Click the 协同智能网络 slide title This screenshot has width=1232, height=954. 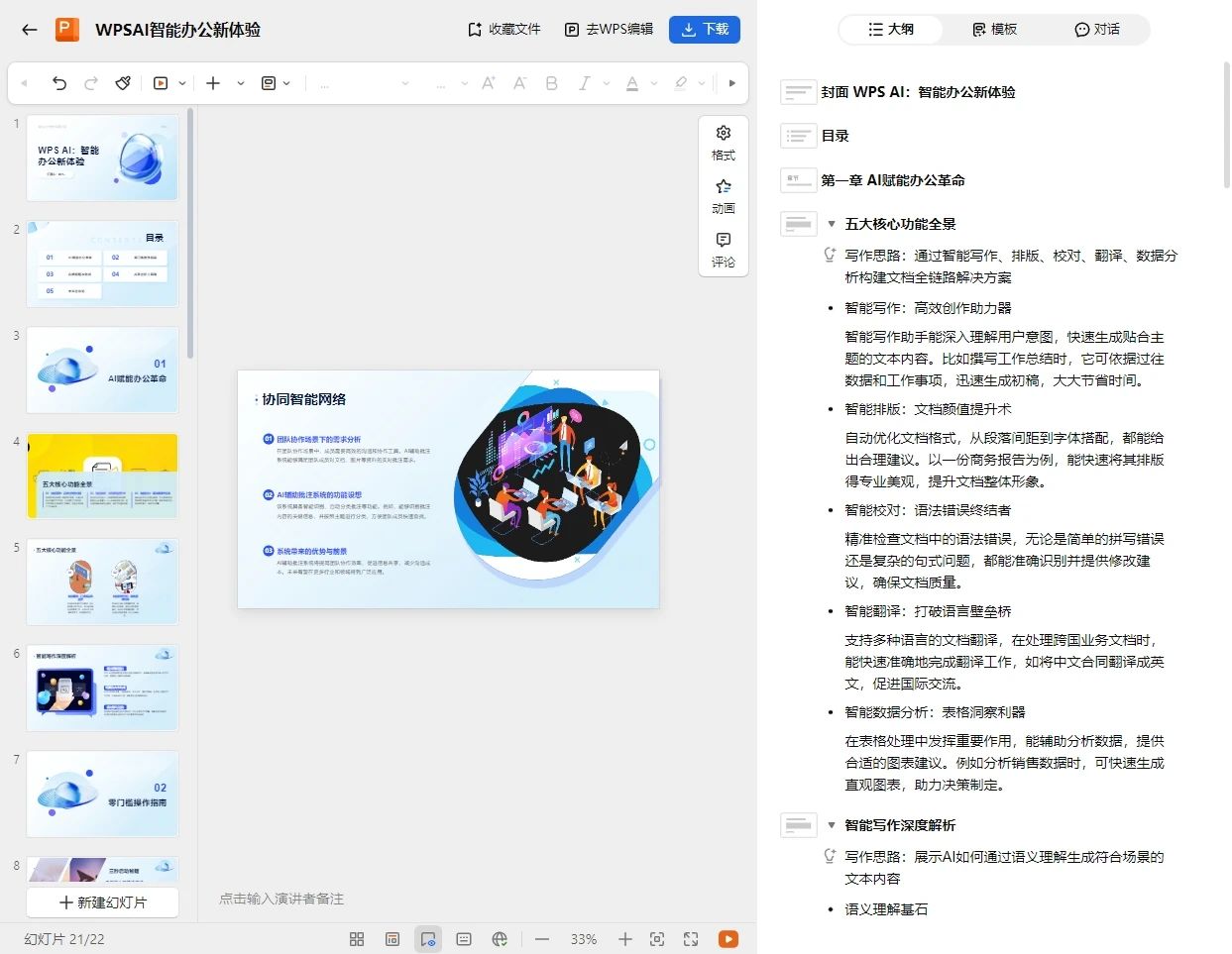(x=303, y=399)
